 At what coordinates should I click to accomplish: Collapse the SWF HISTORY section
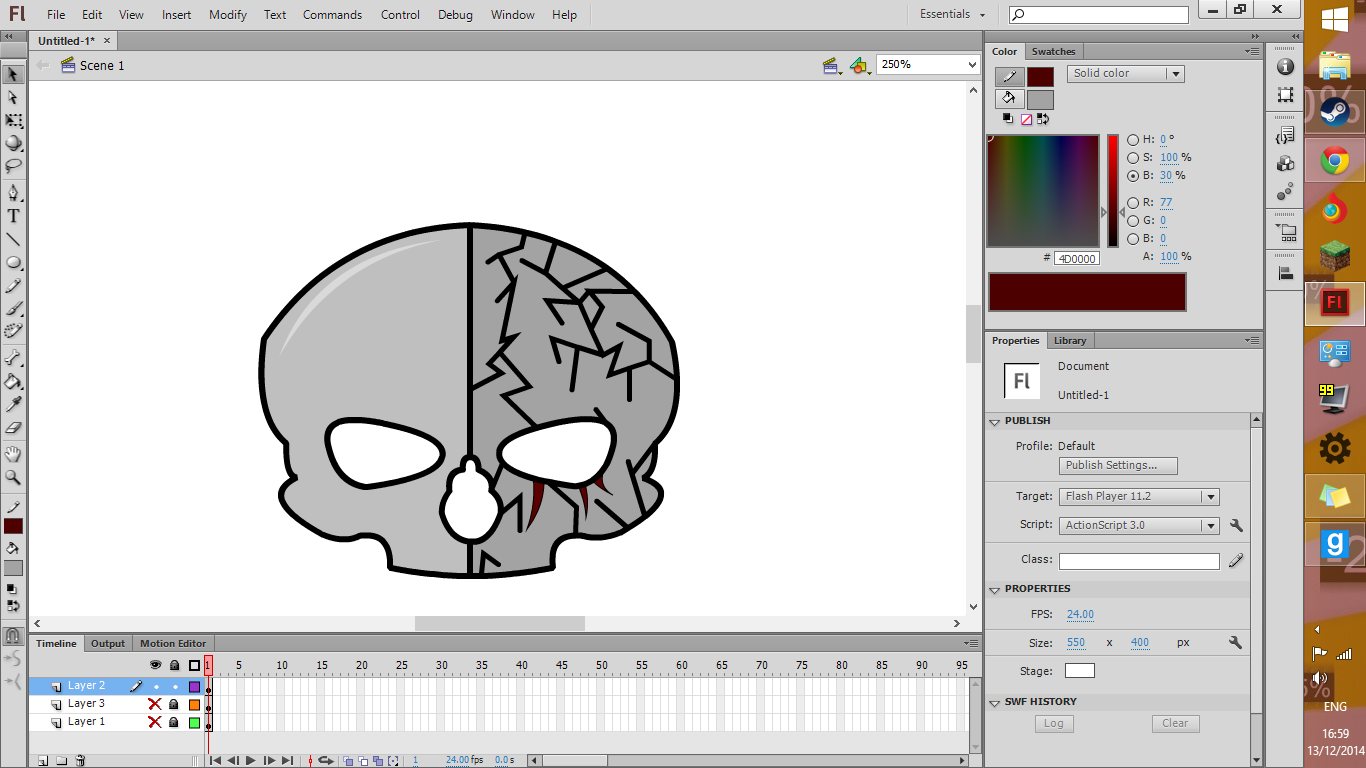click(x=995, y=703)
